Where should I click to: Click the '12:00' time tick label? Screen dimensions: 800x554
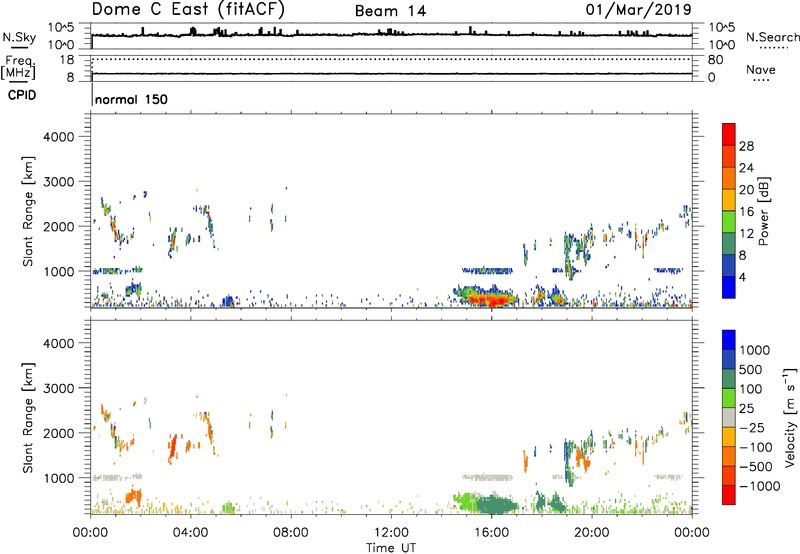pos(391,533)
